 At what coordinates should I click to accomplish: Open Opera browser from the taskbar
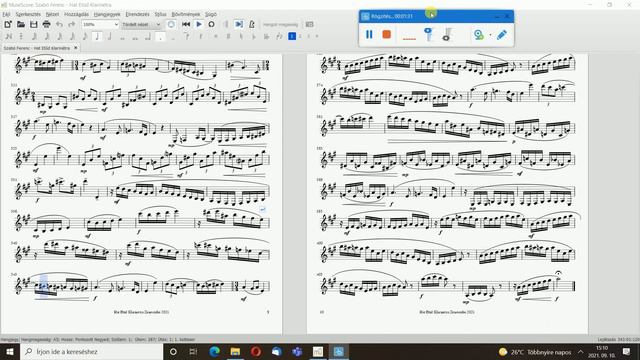tap(256, 351)
